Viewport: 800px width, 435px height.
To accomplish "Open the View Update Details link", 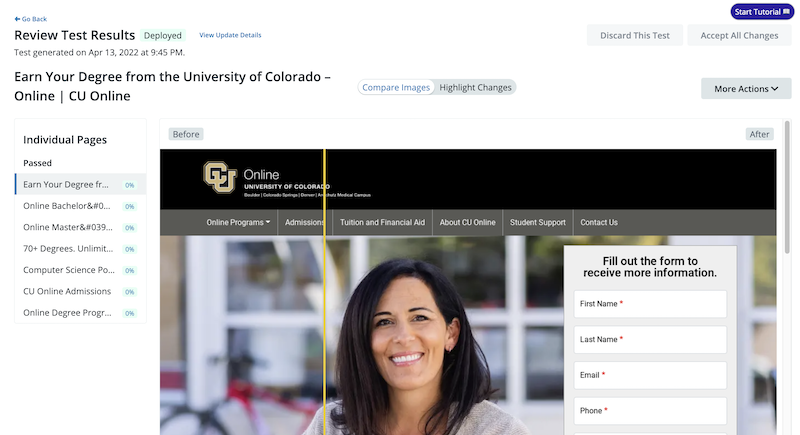I will (230, 35).
